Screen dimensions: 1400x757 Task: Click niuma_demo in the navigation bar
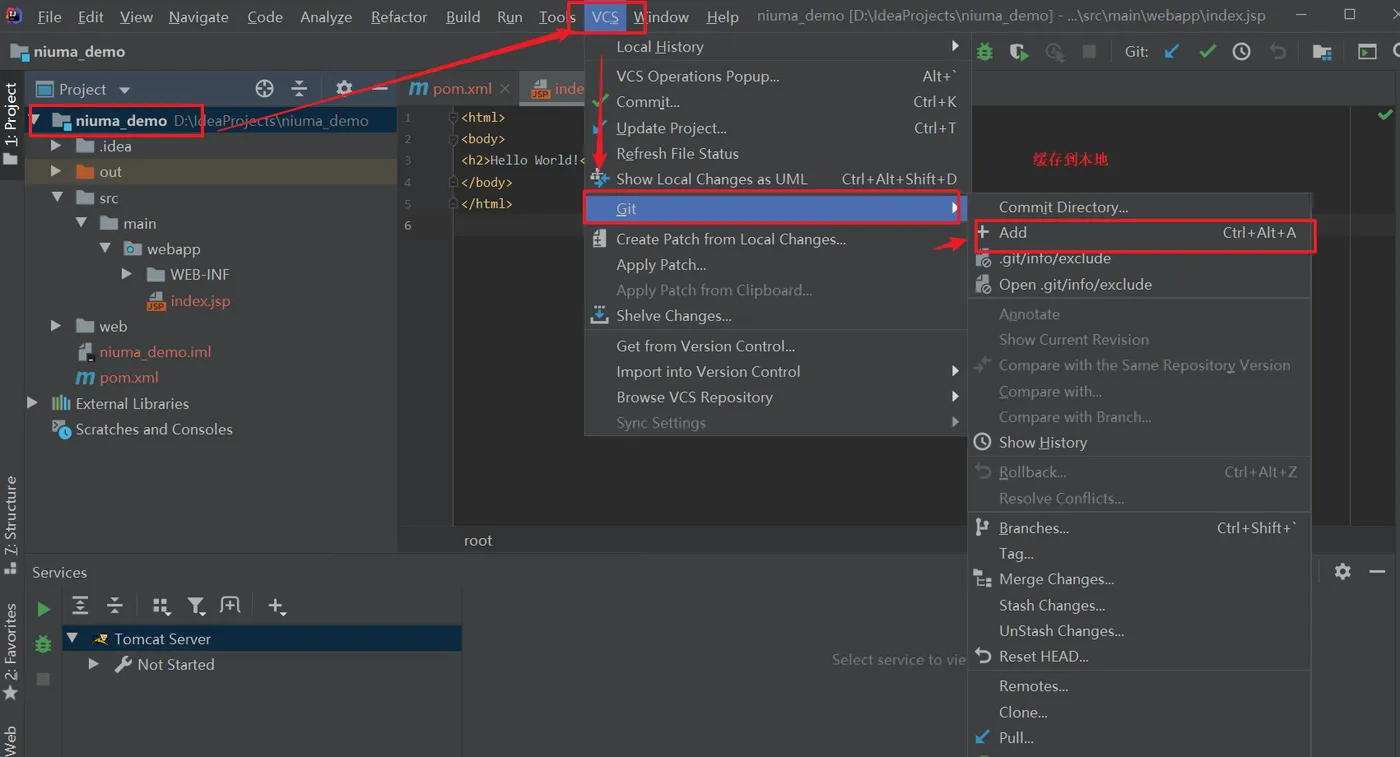[79, 52]
